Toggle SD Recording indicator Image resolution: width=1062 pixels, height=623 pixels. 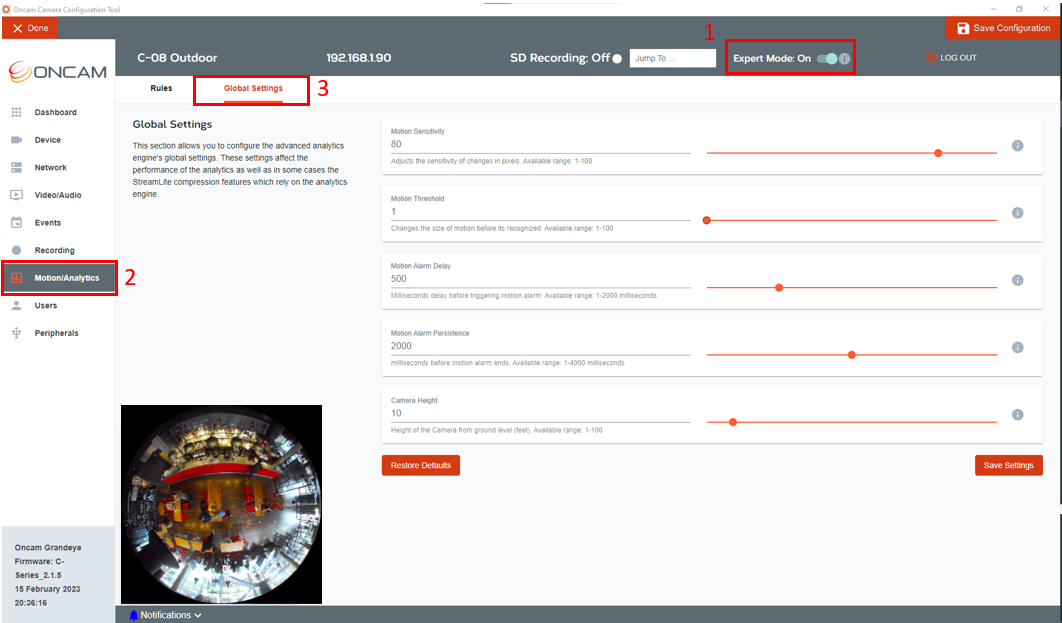coord(617,58)
